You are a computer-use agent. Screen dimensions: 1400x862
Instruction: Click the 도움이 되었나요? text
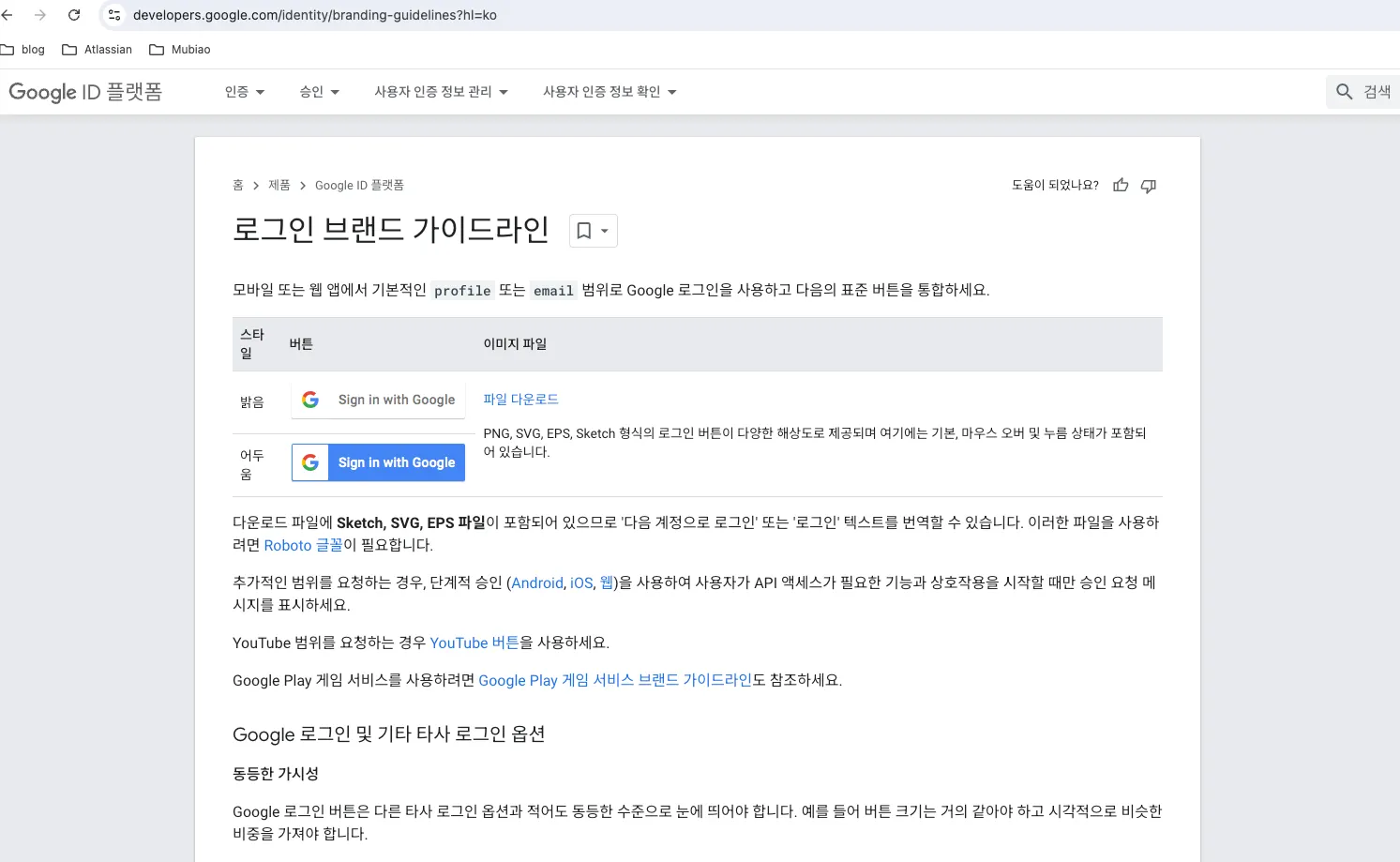[1055, 186]
